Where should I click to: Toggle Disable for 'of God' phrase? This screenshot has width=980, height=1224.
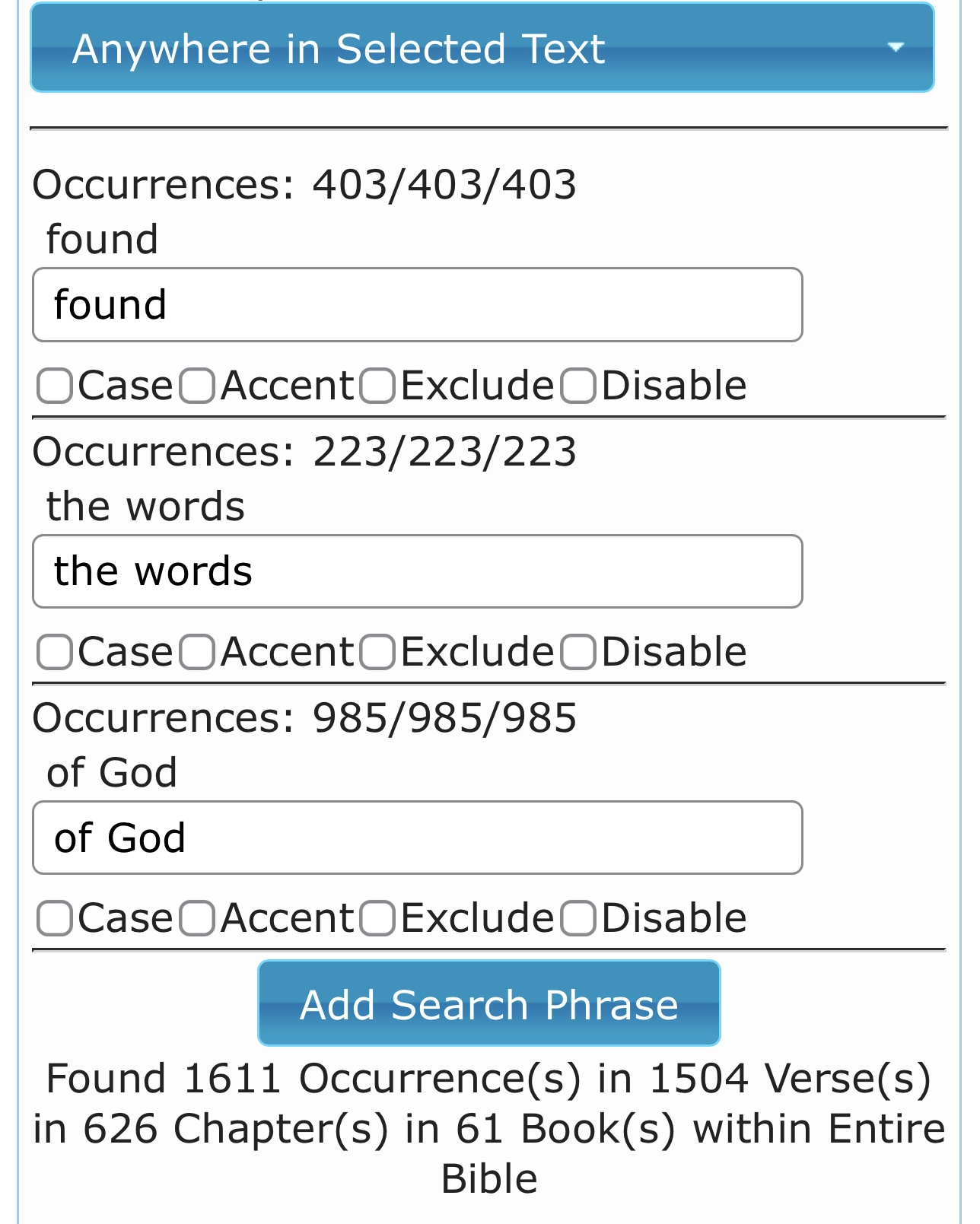pyautogui.click(x=578, y=919)
